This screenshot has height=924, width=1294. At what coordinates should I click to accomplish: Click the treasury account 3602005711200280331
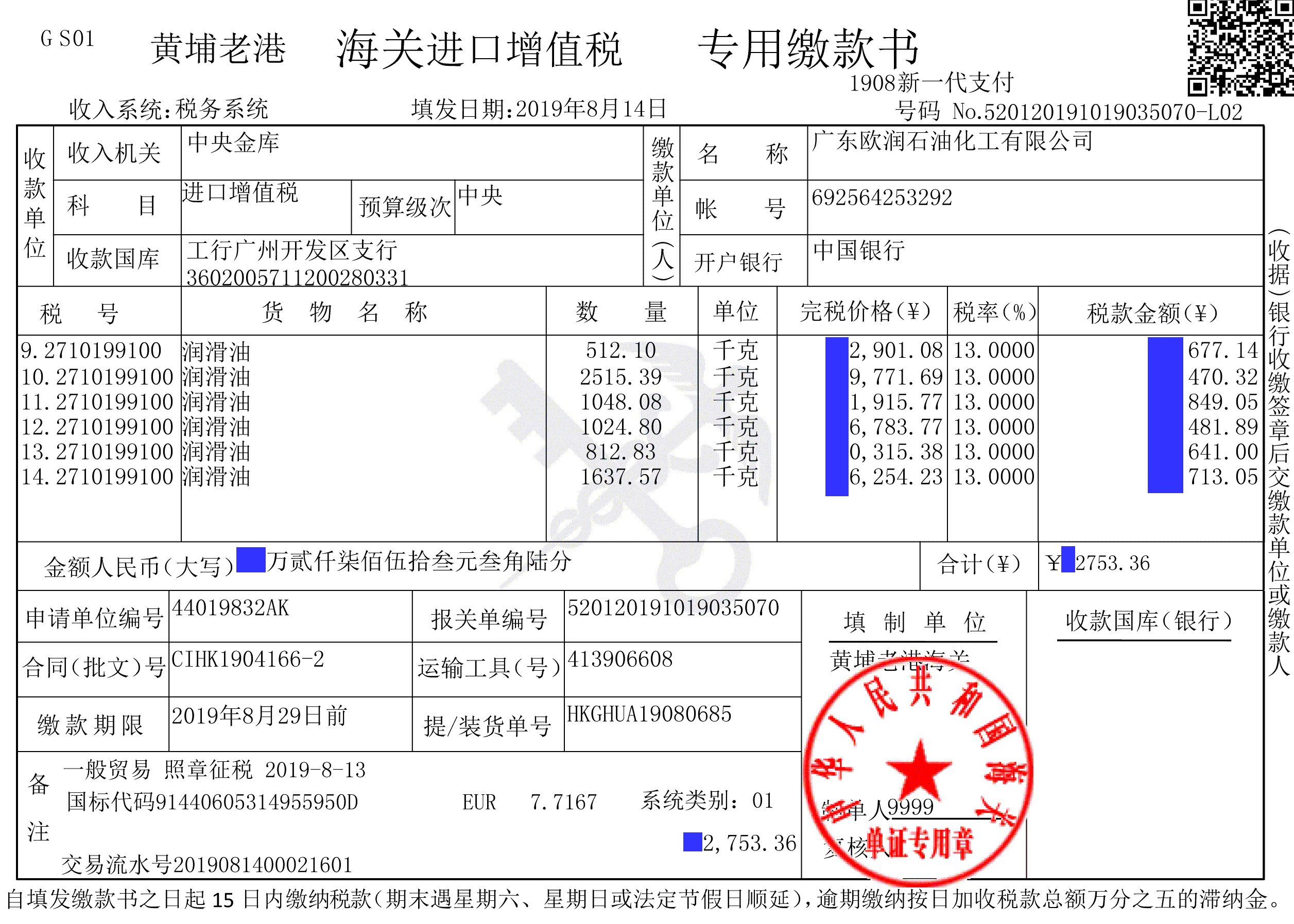tap(298, 277)
